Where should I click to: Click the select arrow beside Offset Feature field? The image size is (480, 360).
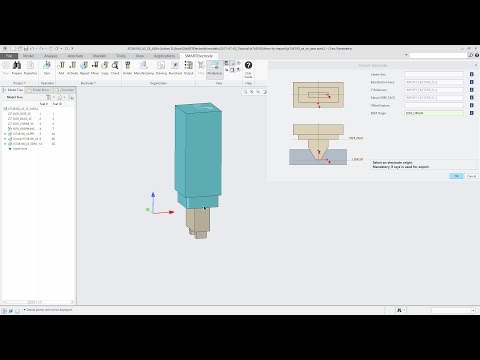(x=472, y=105)
